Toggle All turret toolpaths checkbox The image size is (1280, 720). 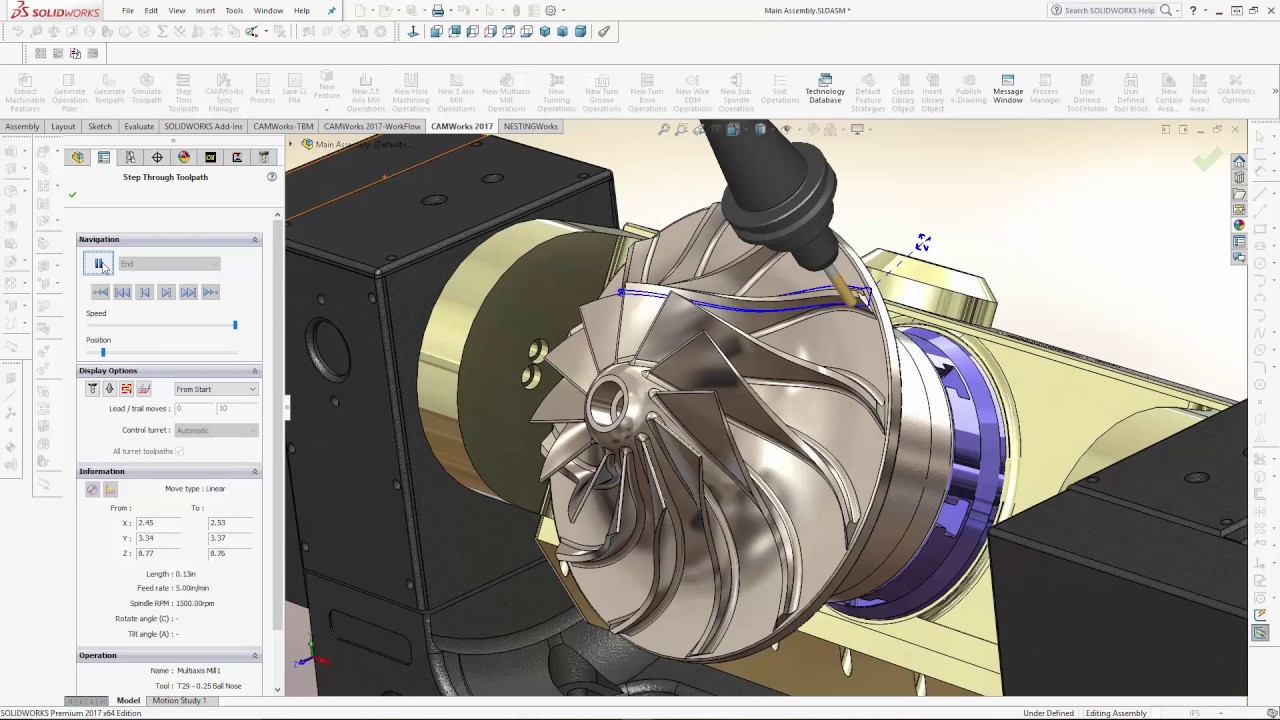(x=180, y=451)
